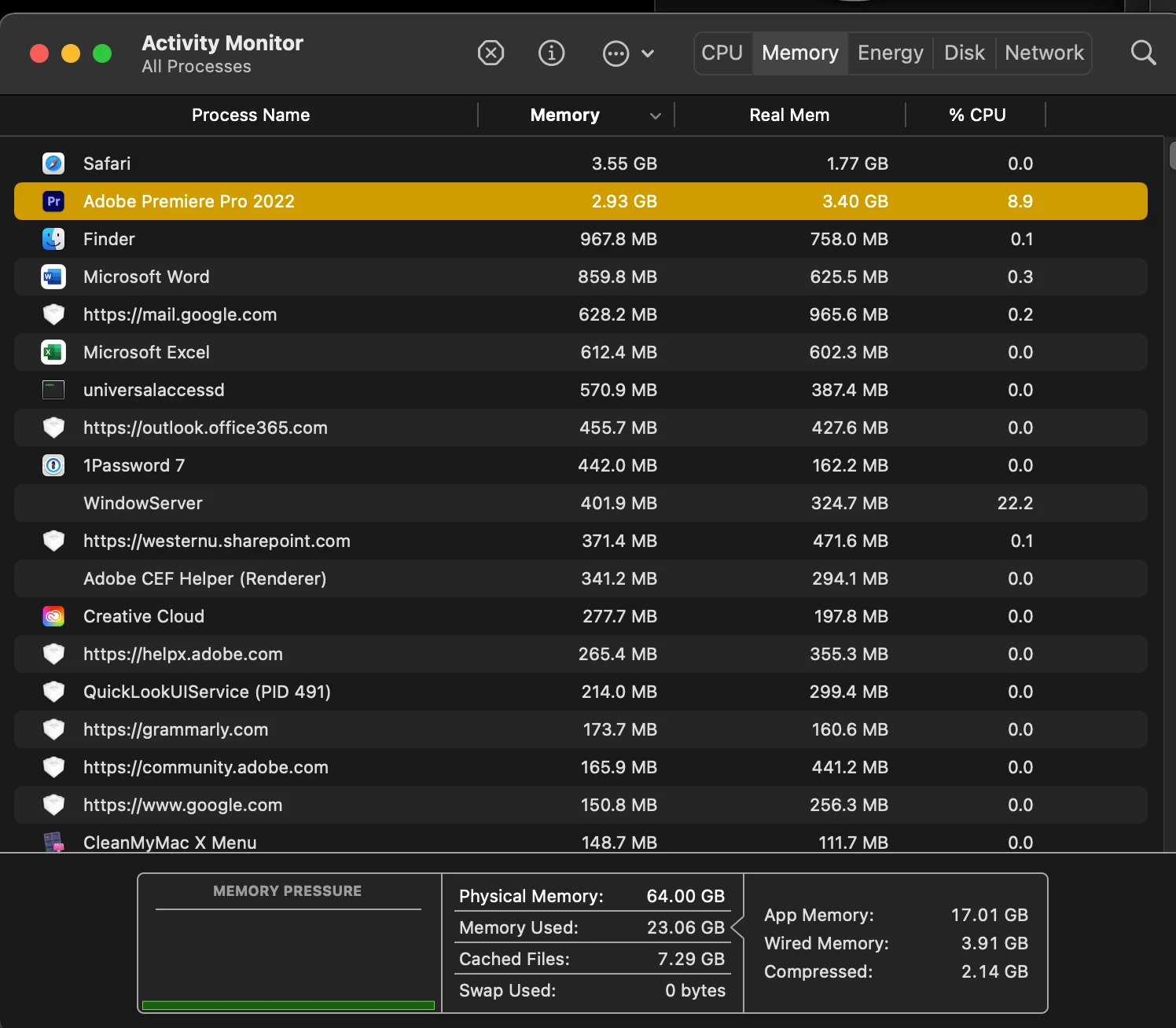Click shield icon for helpx.adobe.com
1176x1028 pixels.
coord(53,654)
